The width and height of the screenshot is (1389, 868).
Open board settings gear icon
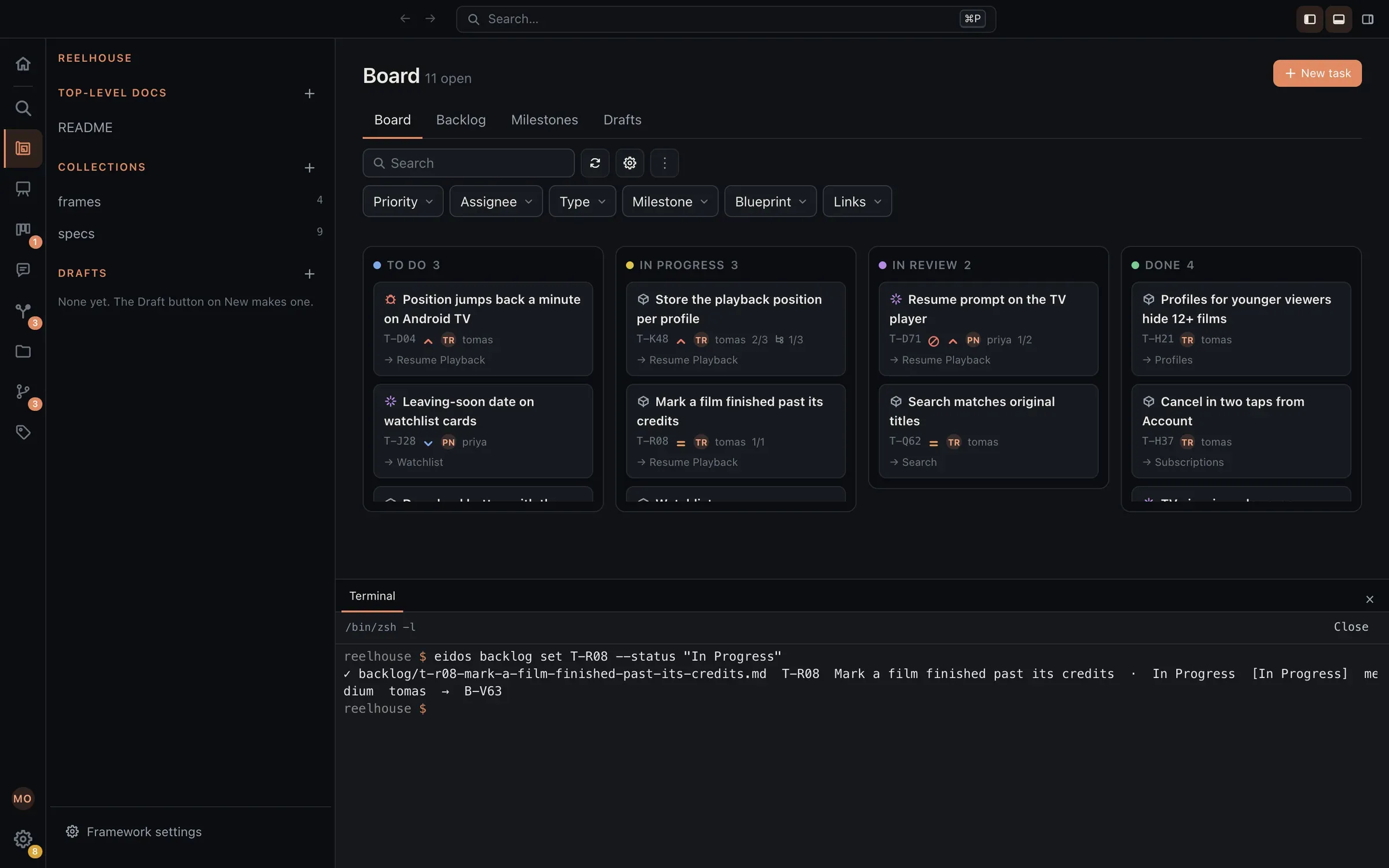click(630, 163)
